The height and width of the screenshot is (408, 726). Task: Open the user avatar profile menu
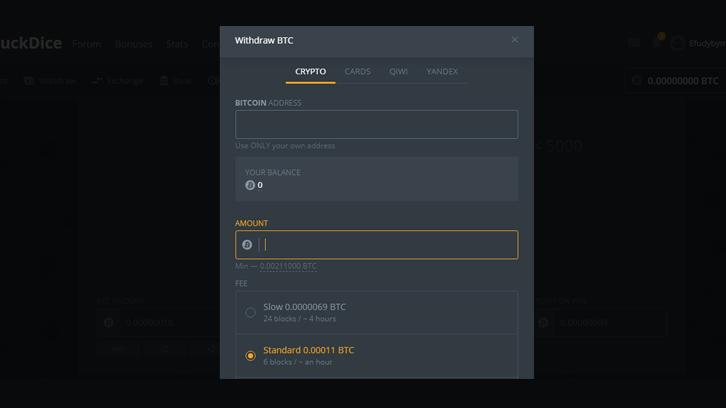coord(677,43)
